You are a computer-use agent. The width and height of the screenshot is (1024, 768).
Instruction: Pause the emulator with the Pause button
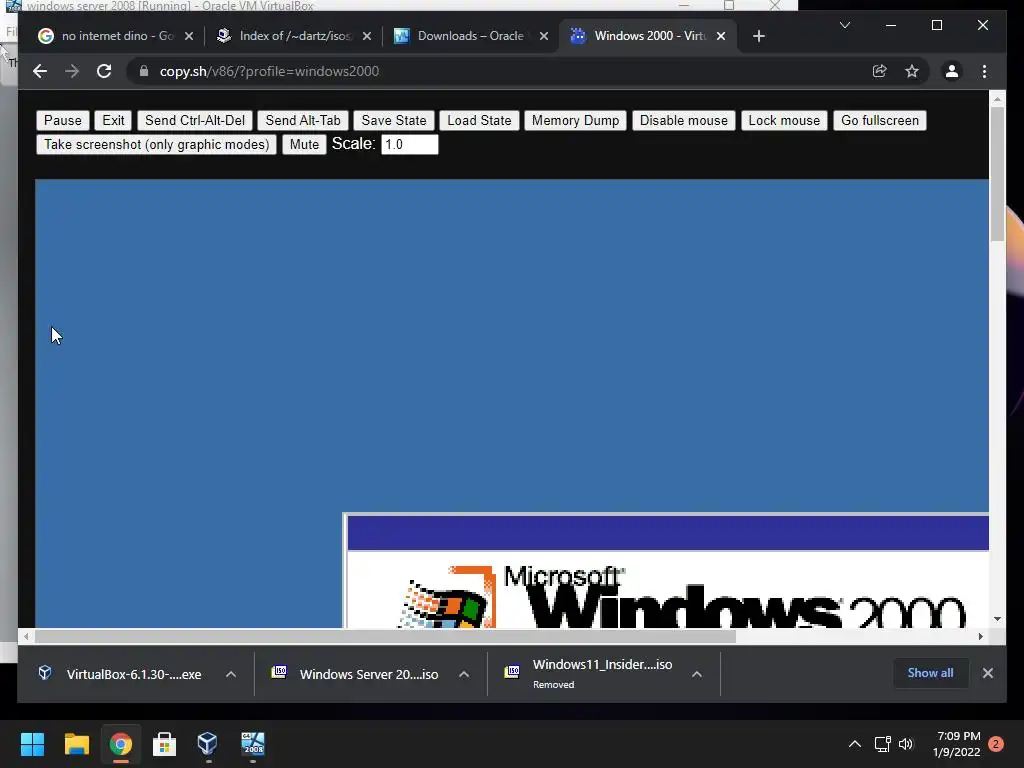coord(63,120)
